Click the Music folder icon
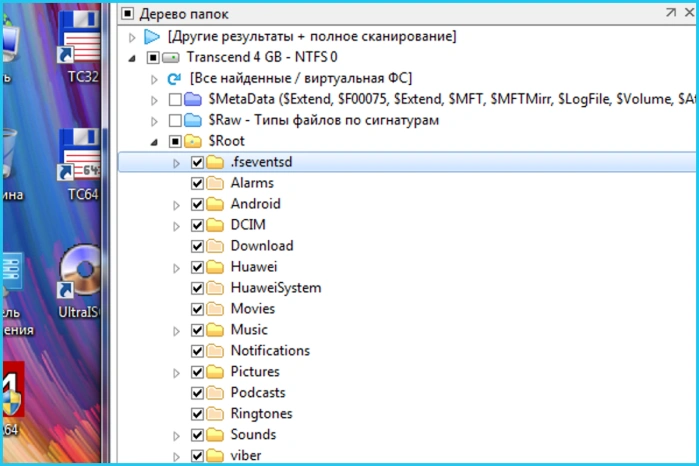 click(215, 330)
